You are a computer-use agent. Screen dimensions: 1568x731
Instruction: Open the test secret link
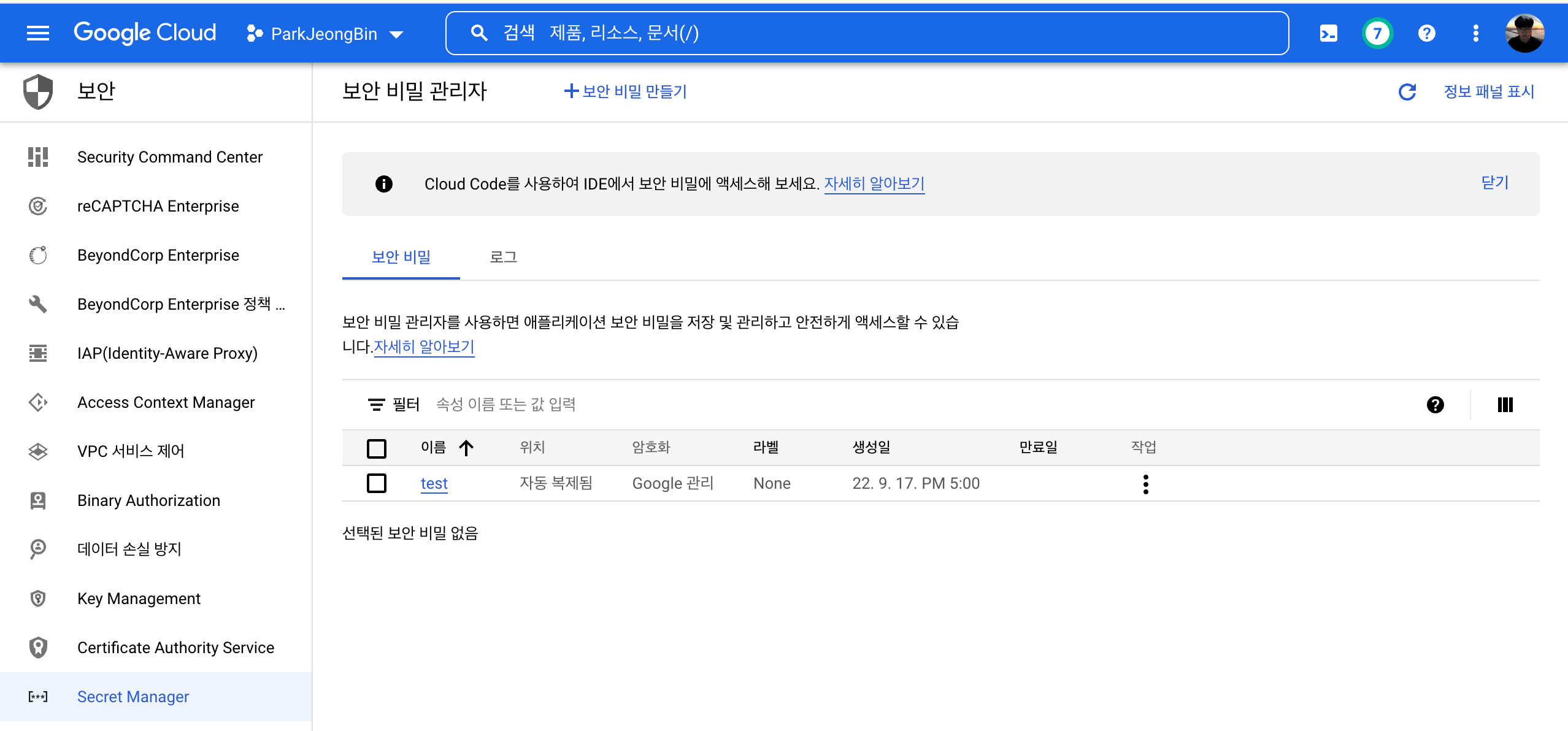tap(434, 484)
